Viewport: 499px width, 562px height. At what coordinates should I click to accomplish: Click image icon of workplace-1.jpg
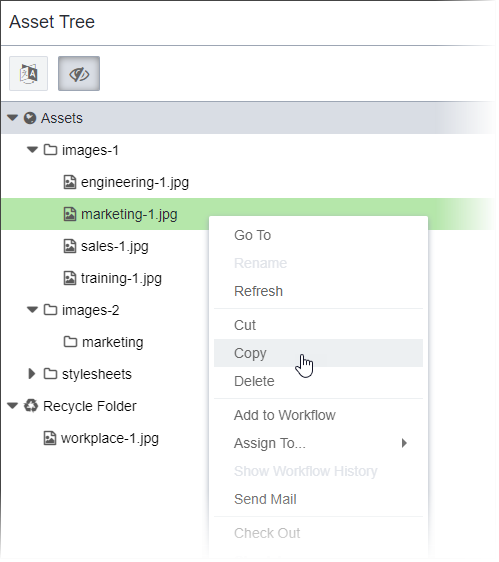(50, 438)
